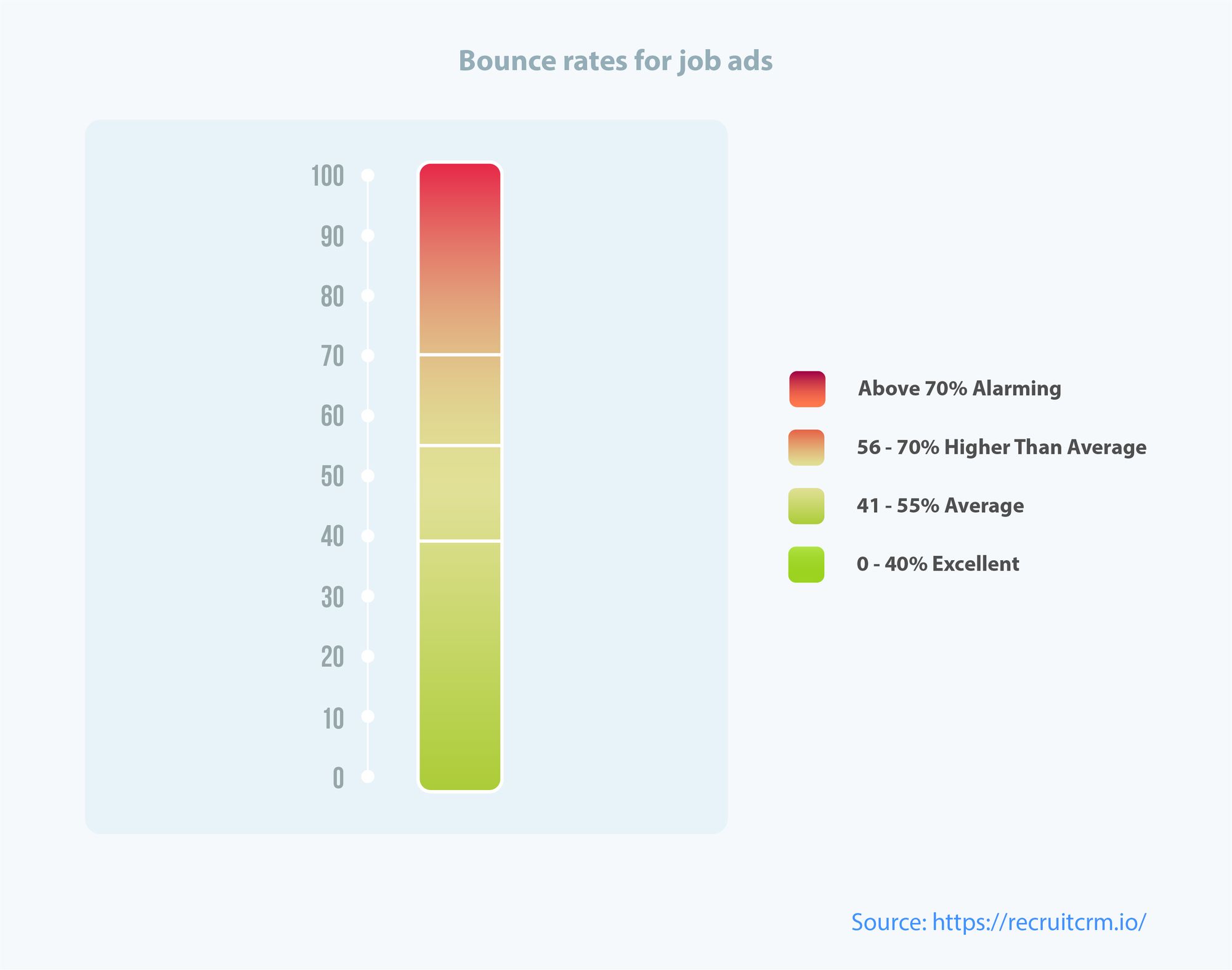Select the 56-70 bar segment

click(x=460, y=400)
